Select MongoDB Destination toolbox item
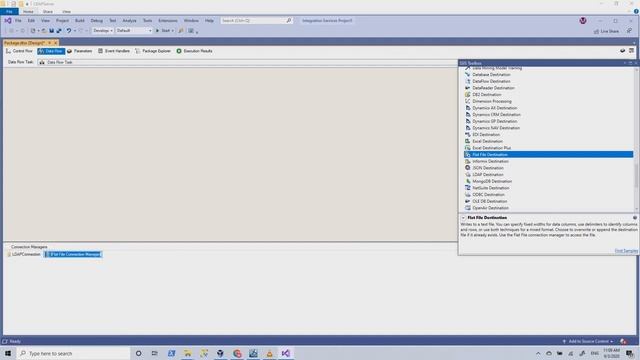 click(492, 181)
